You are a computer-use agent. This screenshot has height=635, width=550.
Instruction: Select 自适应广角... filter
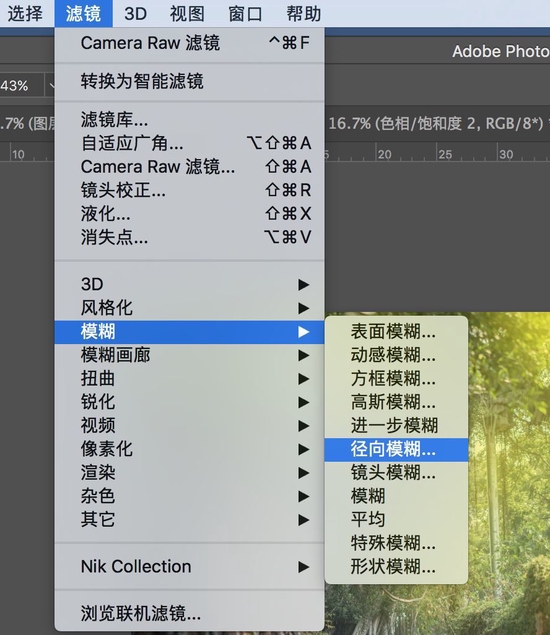189,143
